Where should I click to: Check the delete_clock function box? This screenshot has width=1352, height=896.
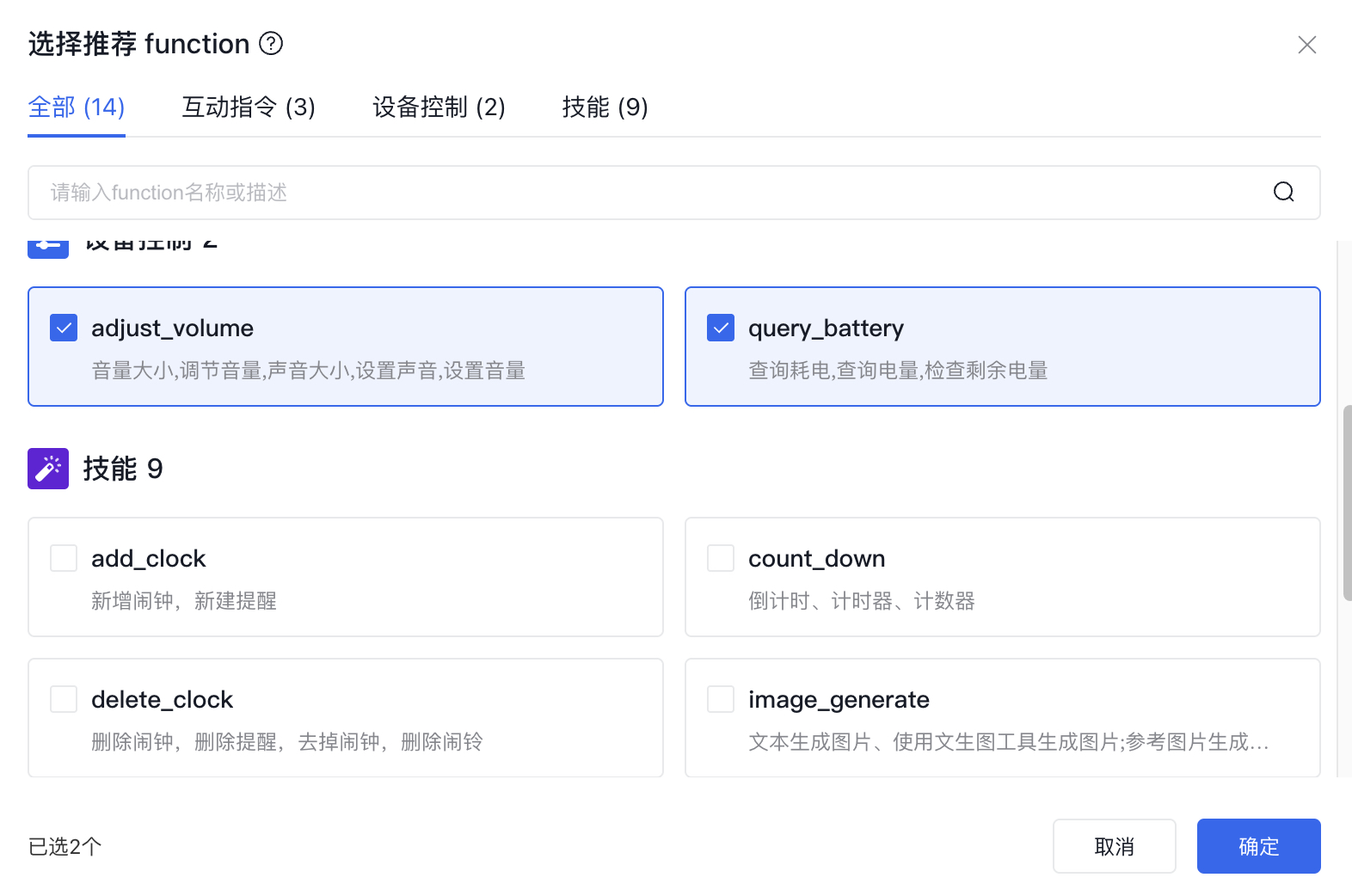click(x=64, y=699)
